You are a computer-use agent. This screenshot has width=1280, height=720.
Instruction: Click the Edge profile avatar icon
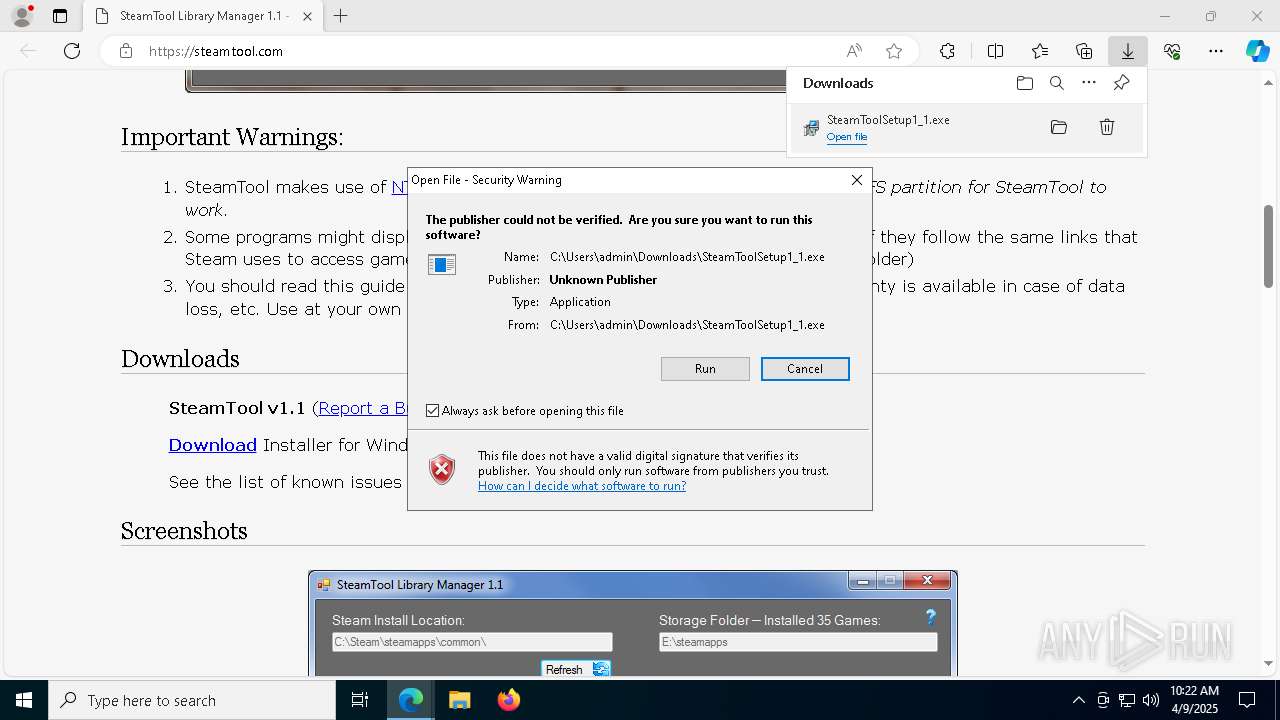click(21, 16)
